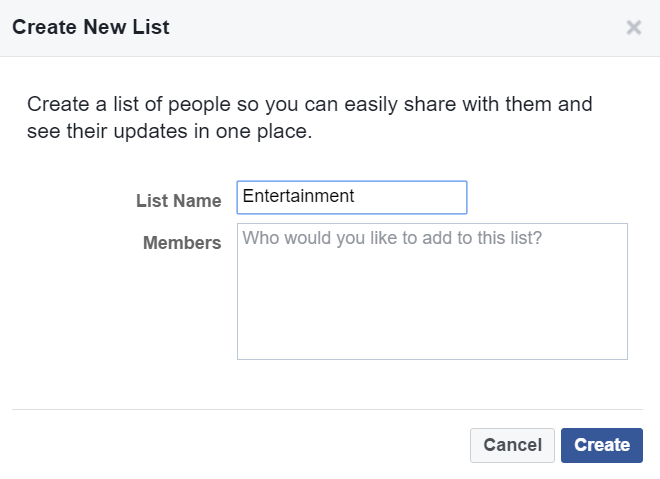Confirm list with the blue Create button

point(601,445)
